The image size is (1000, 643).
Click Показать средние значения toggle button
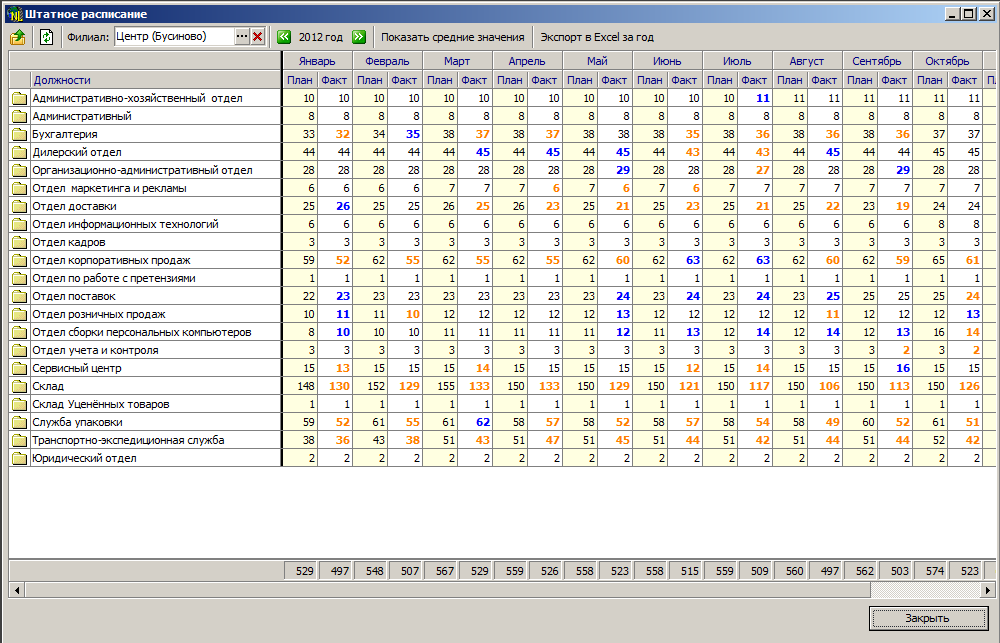coord(452,37)
